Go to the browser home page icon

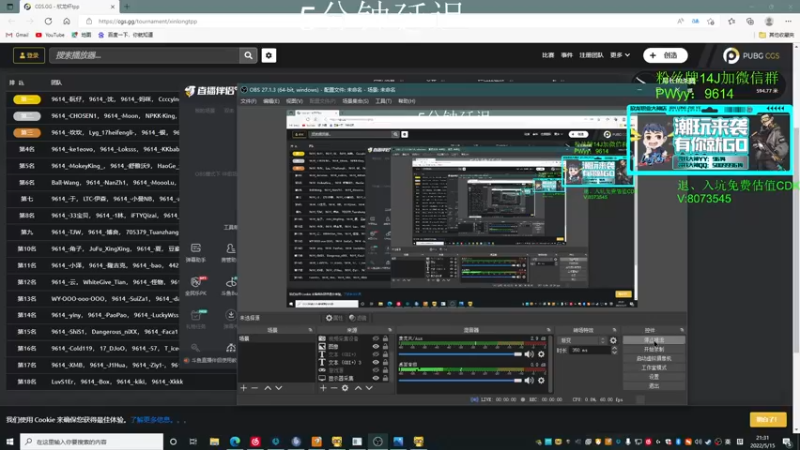66,21
